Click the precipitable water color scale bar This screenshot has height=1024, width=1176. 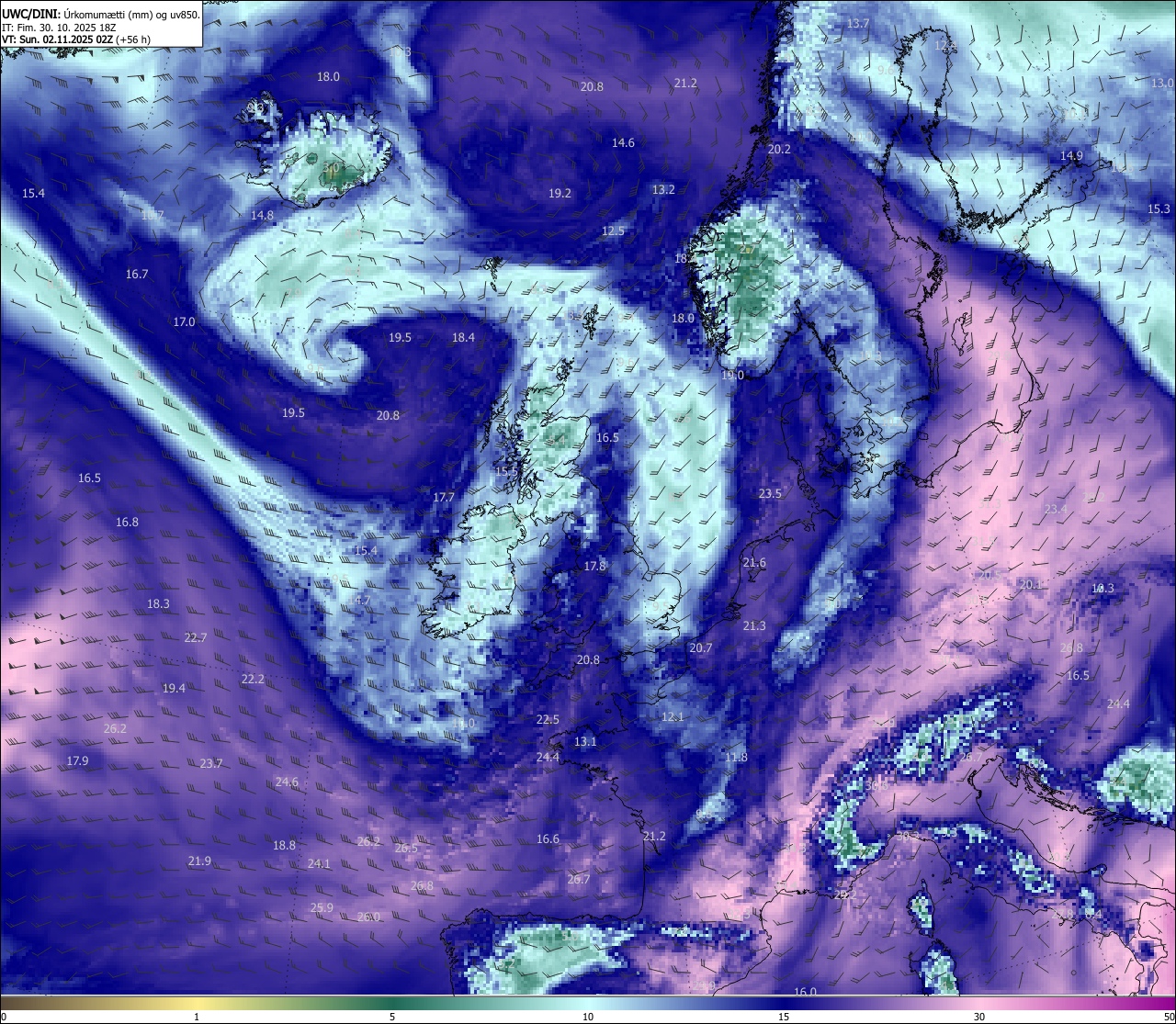click(588, 1002)
